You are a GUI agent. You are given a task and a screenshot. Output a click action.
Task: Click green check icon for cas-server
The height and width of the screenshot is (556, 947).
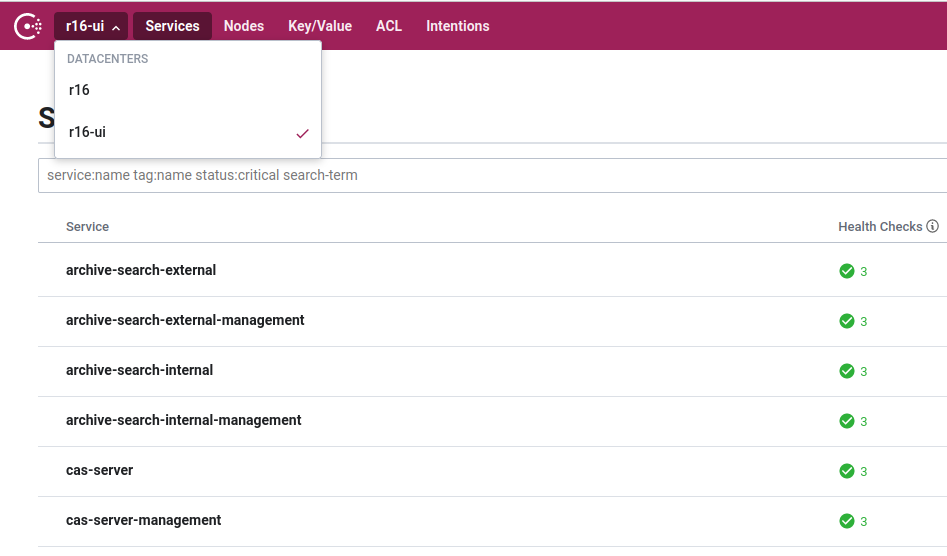[846, 471]
